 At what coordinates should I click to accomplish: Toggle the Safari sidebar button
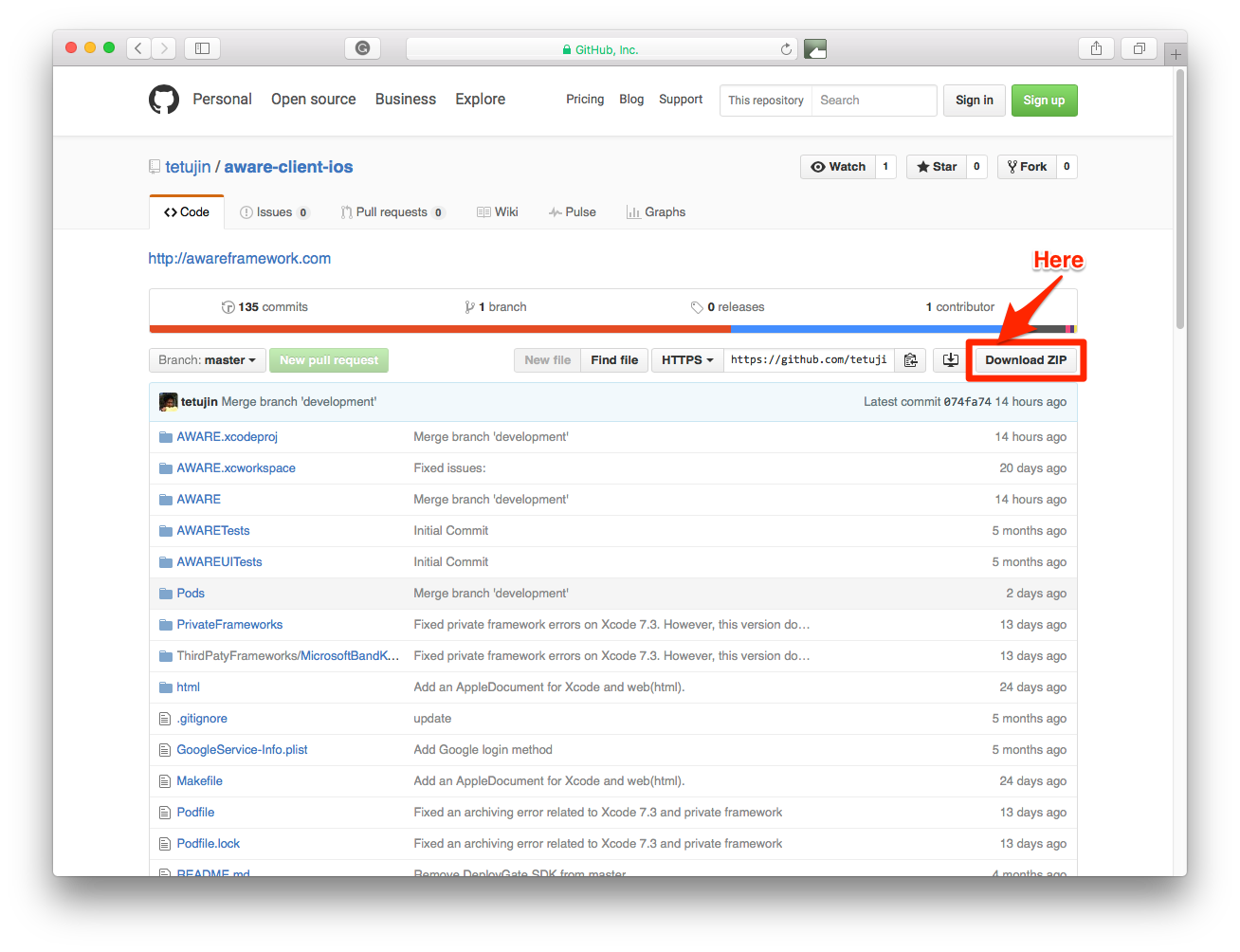[x=202, y=48]
